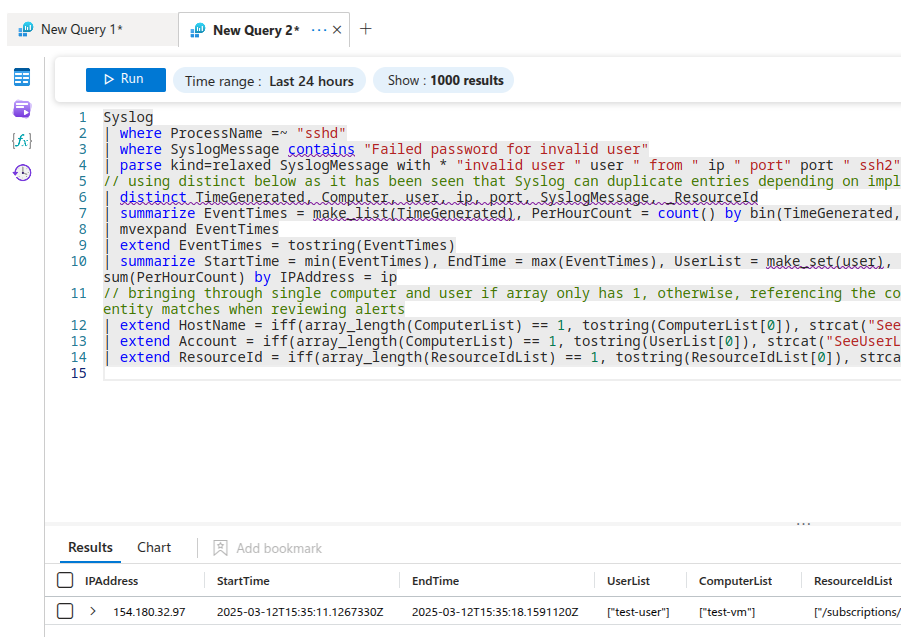This screenshot has width=901, height=637.
Task: Change Show 1000 results limit
Action: 444,80
